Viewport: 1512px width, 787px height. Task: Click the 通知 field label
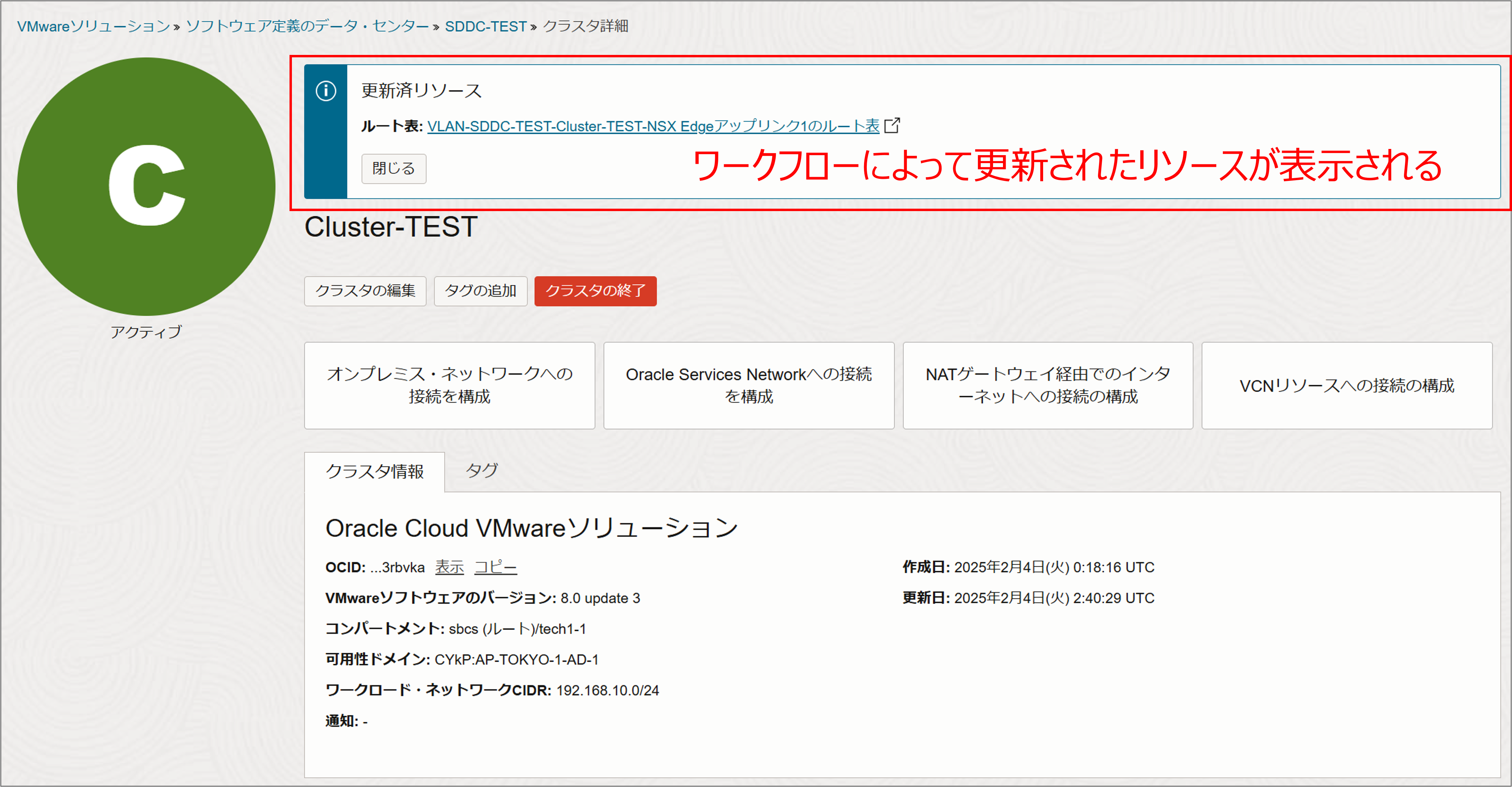click(x=342, y=721)
